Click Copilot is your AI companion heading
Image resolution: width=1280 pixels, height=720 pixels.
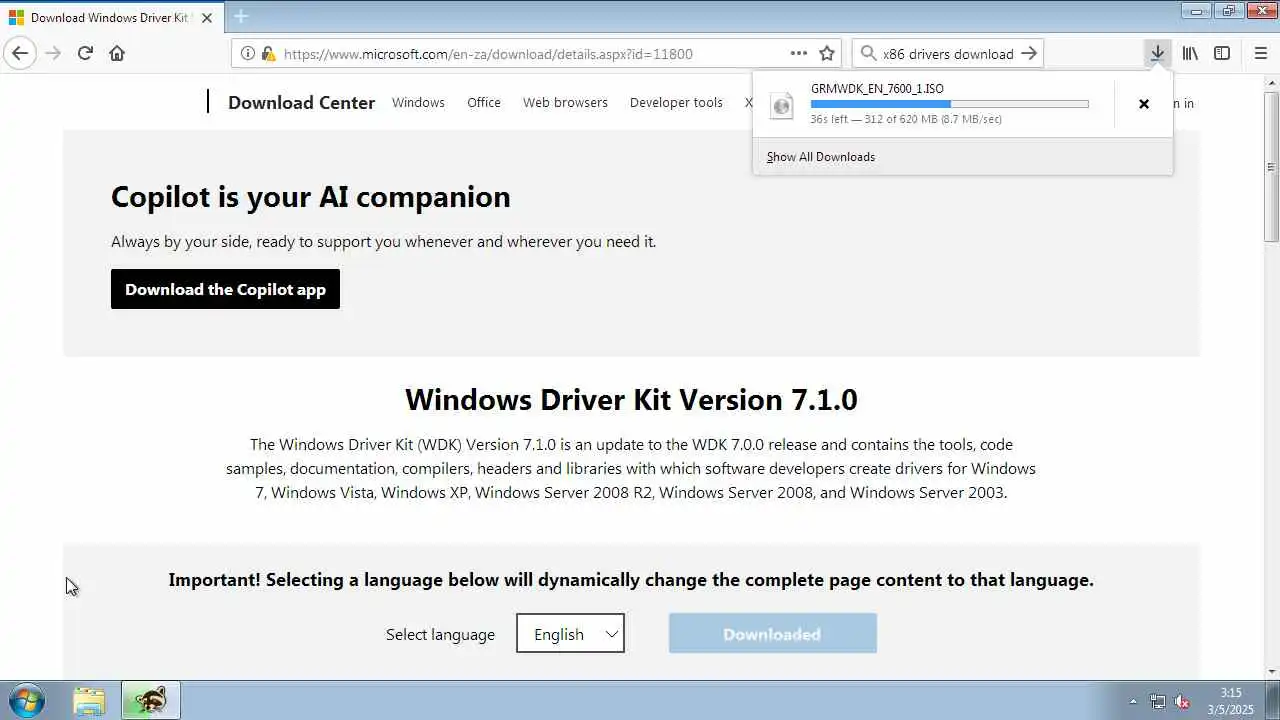click(x=311, y=197)
